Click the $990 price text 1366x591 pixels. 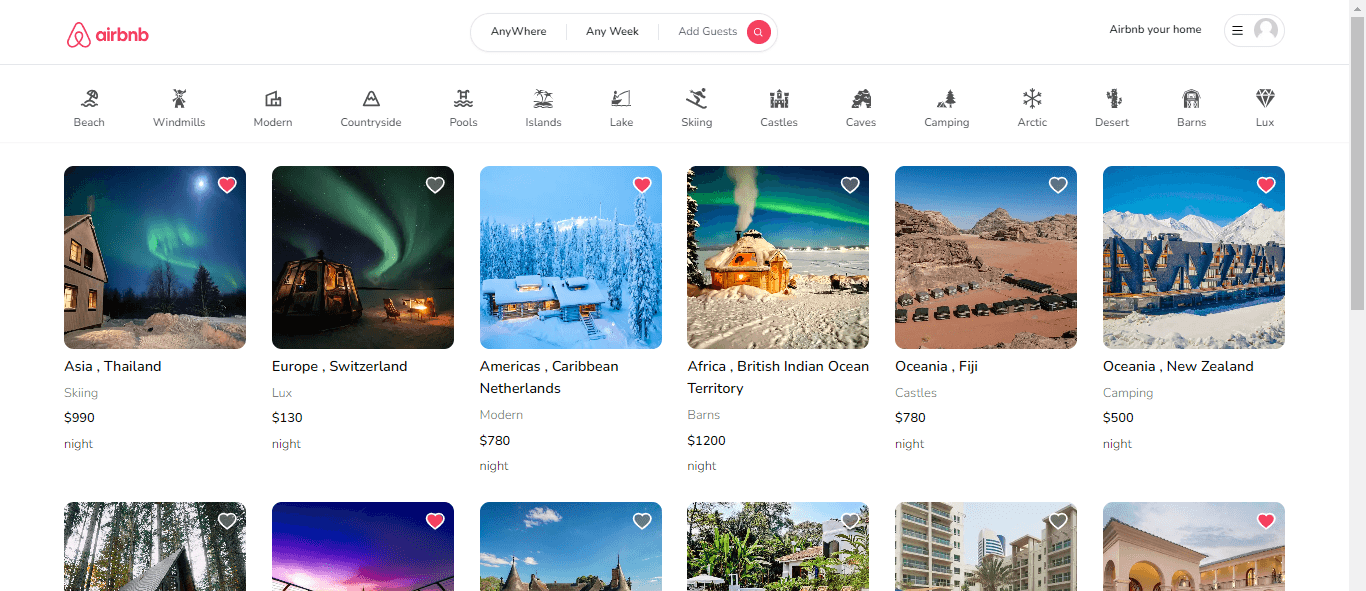79,418
